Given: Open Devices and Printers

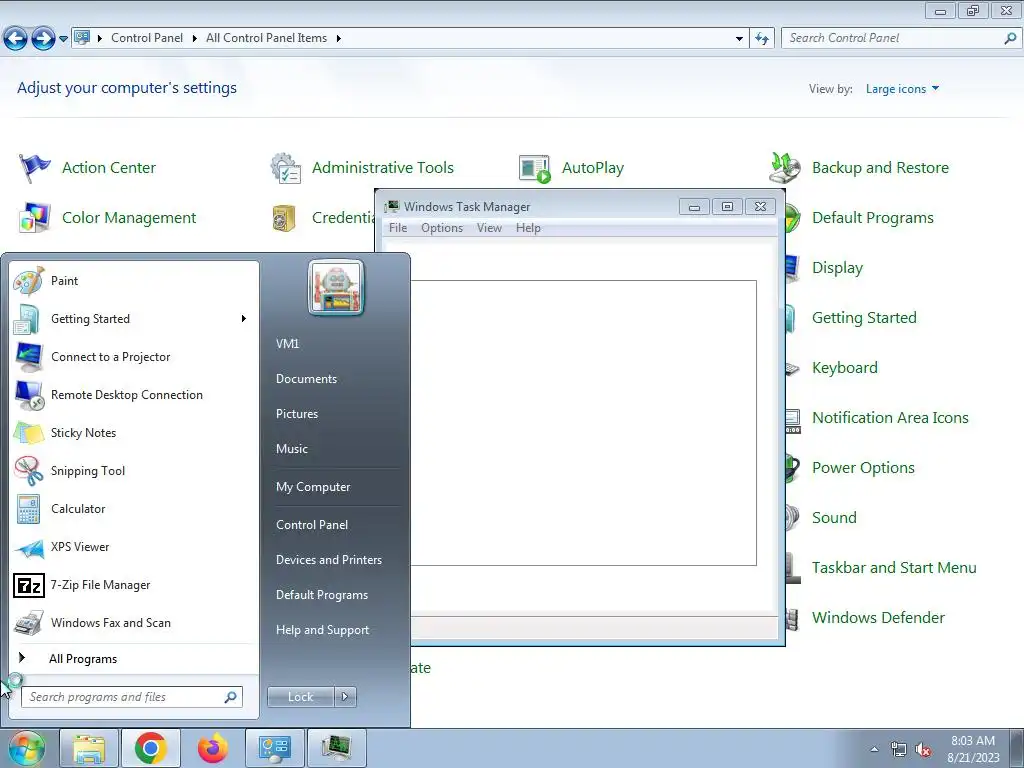Looking at the screenshot, I should coord(328,560).
